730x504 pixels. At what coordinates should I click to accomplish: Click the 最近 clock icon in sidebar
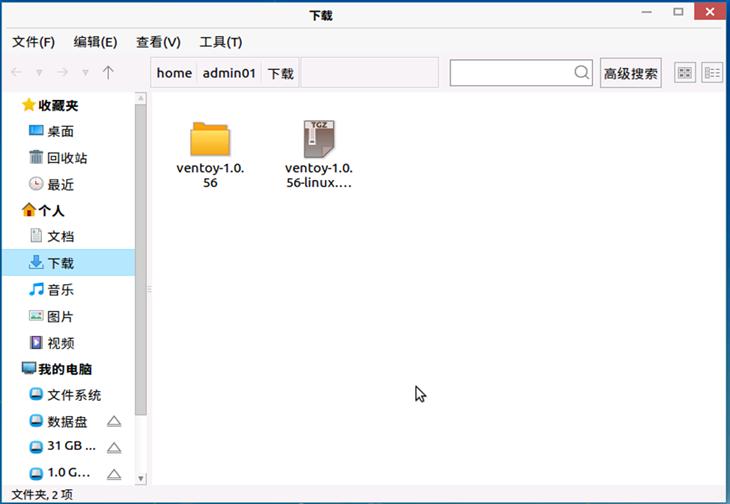pos(36,183)
